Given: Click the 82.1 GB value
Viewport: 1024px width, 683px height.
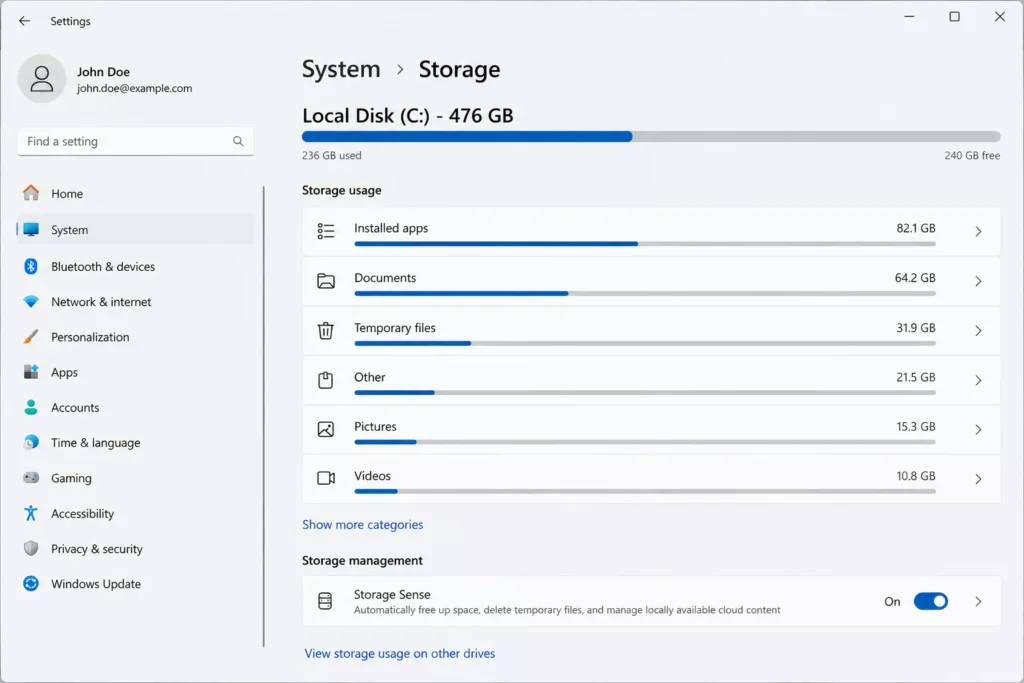Looking at the screenshot, I should pos(916,228).
